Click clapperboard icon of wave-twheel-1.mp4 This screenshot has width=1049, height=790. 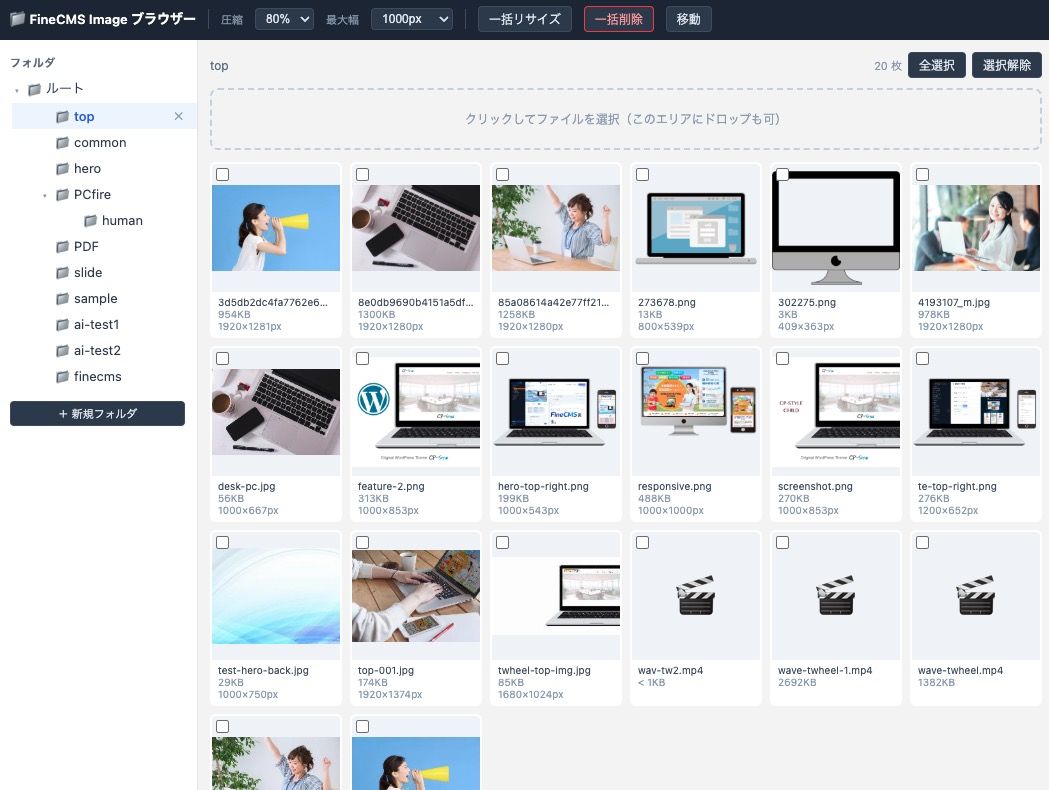coord(836,595)
